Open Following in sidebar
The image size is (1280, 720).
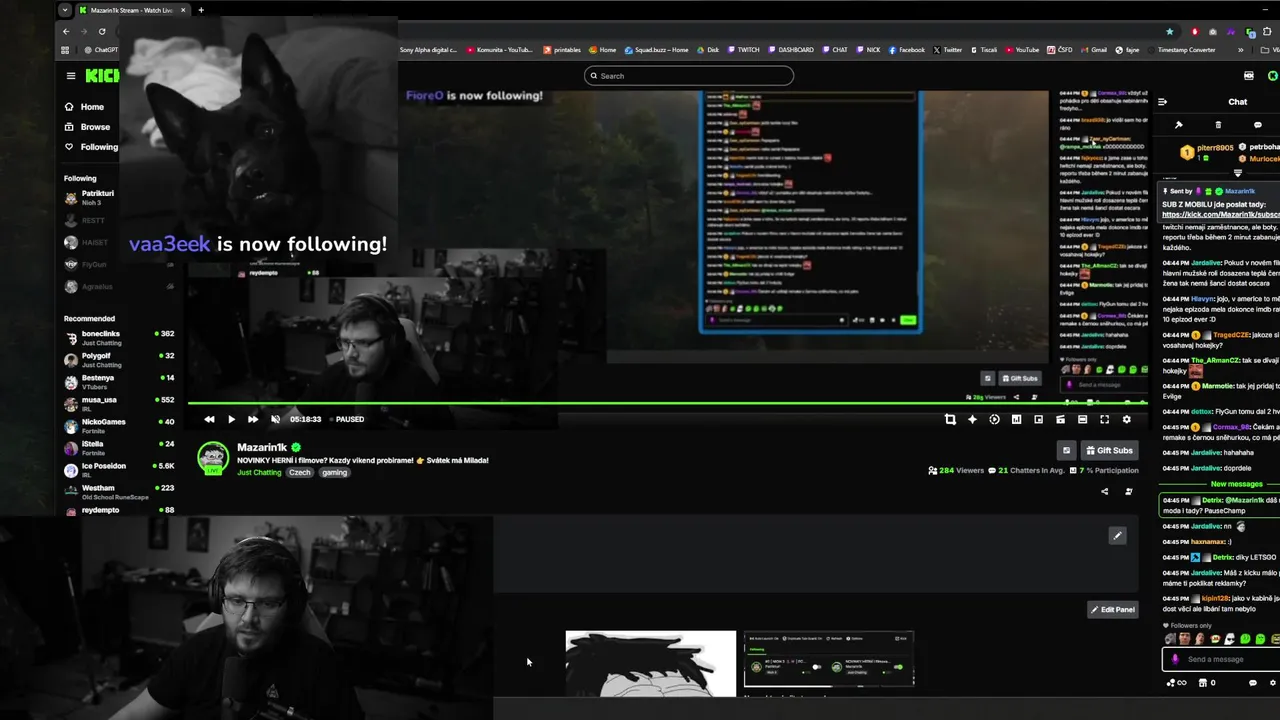tap(91, 147)
